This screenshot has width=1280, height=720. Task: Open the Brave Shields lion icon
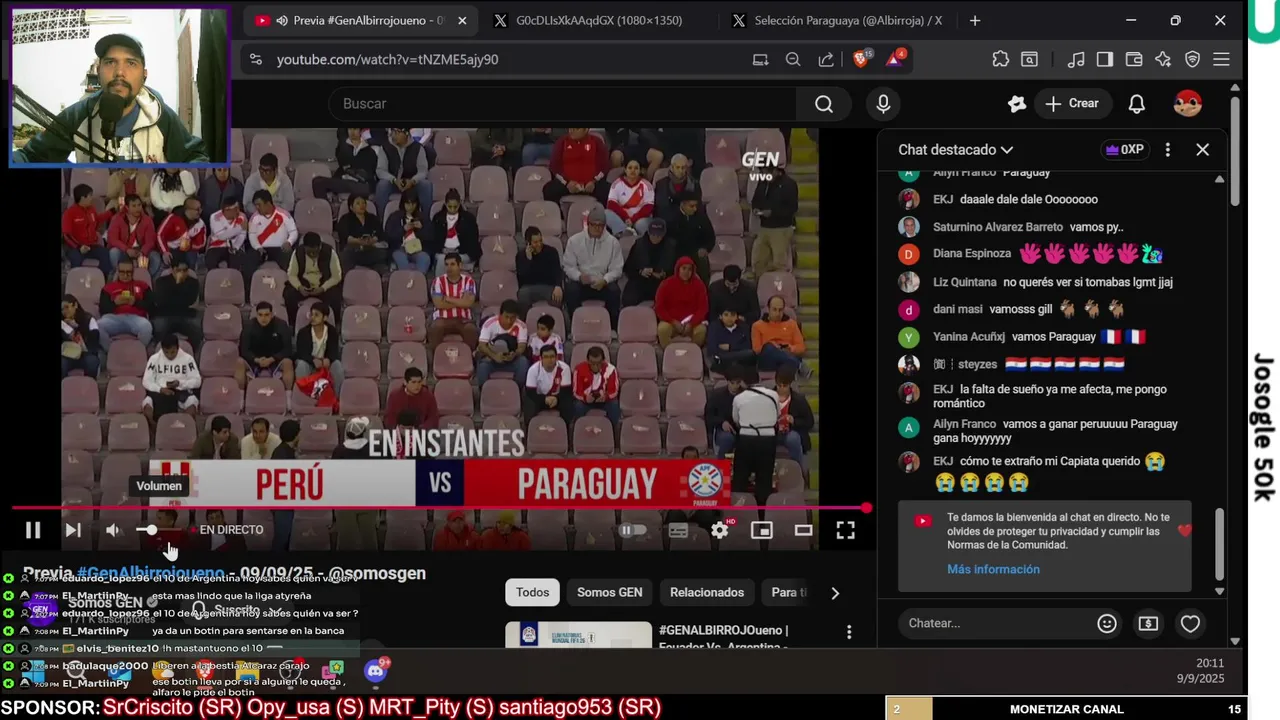(860, 59)
